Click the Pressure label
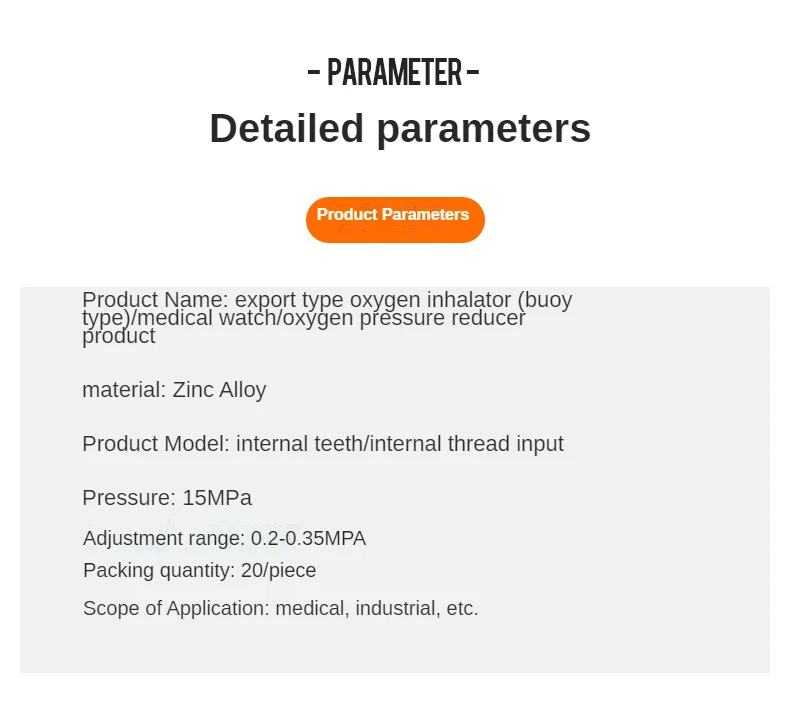The width and height of the screenshot is (790, 712). coord(128,497)
